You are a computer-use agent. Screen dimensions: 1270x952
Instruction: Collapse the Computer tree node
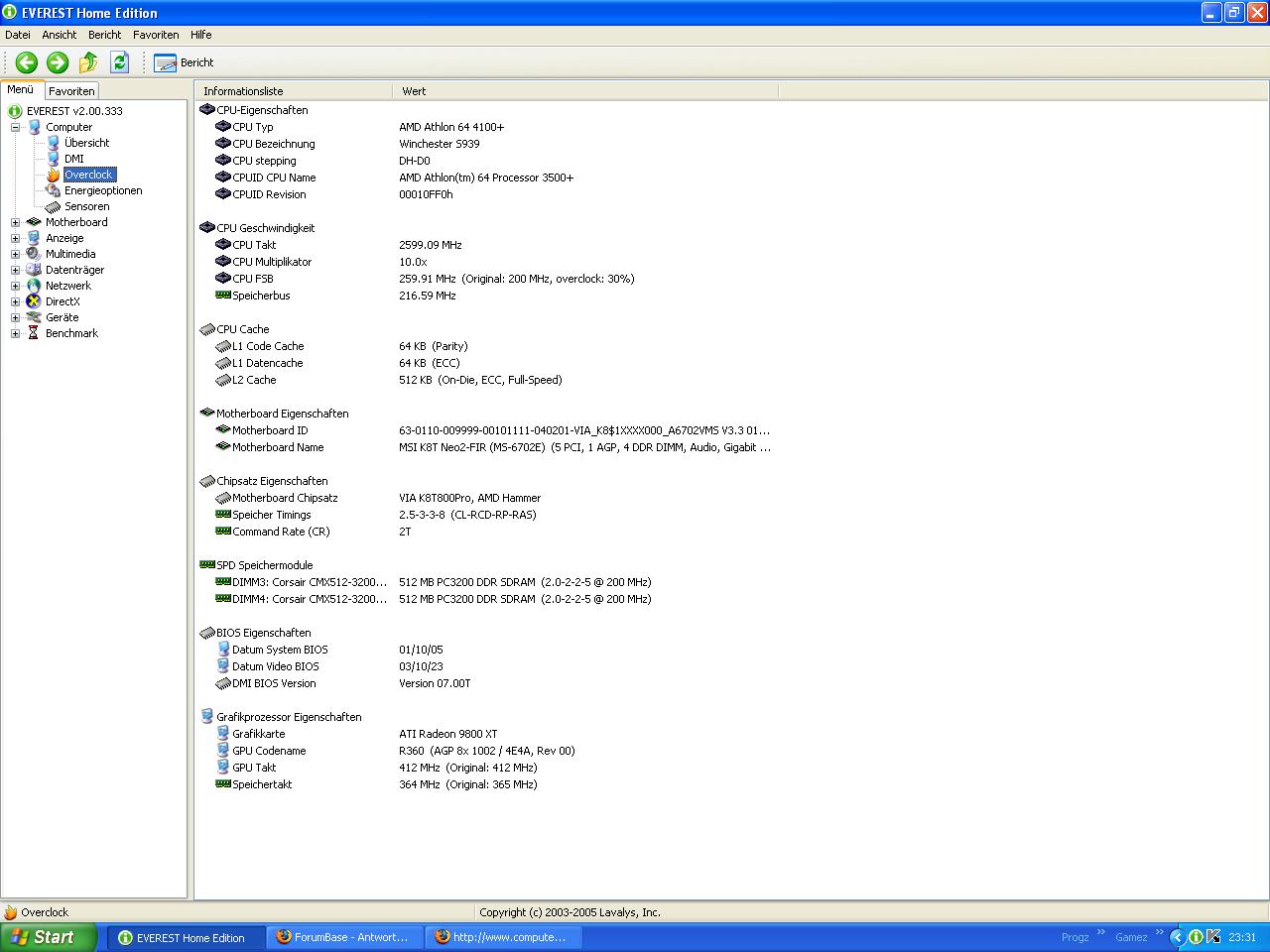pyautogui.click(x=15, y=127)
